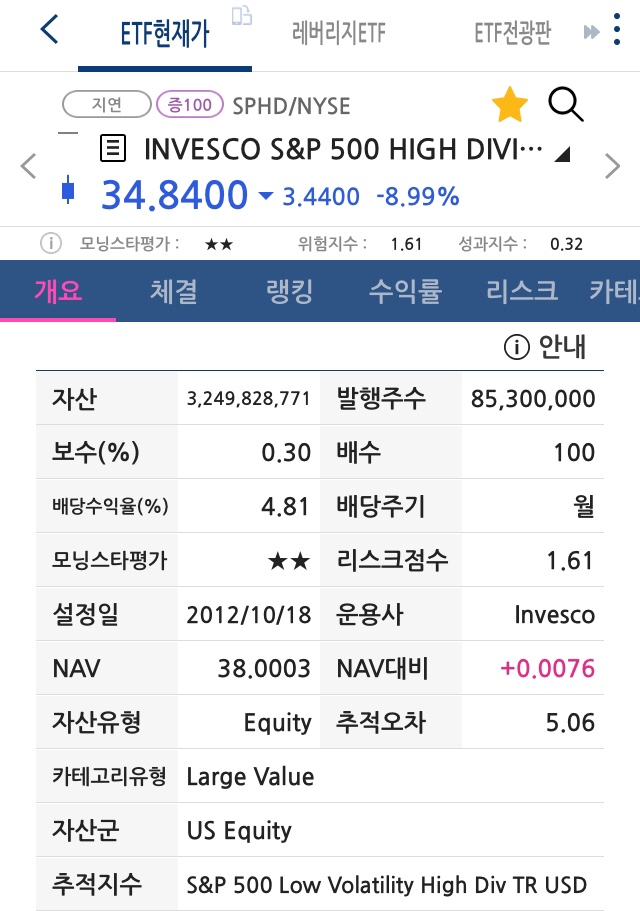Select the 수익률 tab

(x=405, y=290)
